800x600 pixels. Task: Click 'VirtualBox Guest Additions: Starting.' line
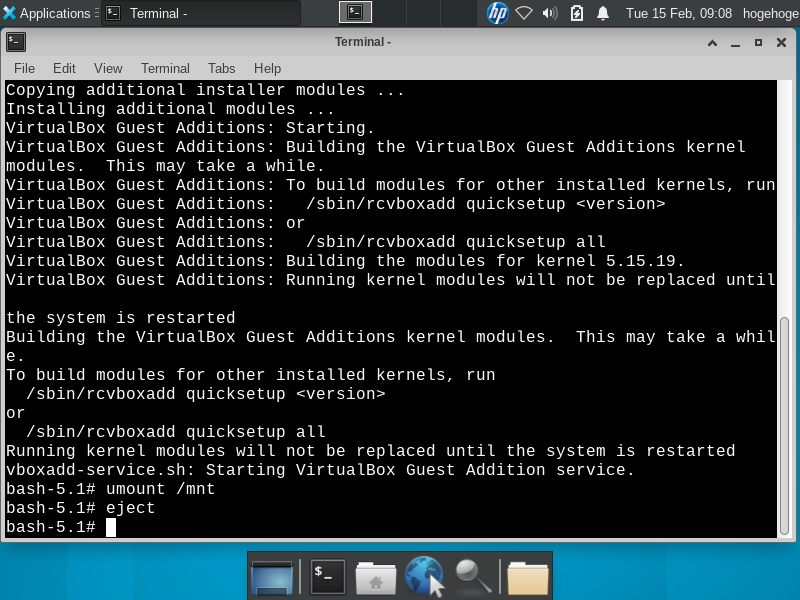[x=190, y=128]
